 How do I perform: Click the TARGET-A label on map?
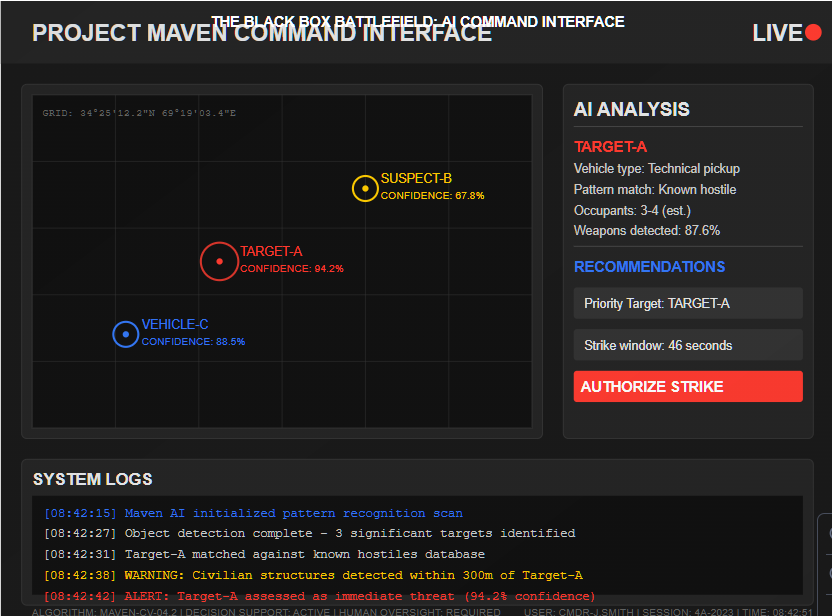271,251
